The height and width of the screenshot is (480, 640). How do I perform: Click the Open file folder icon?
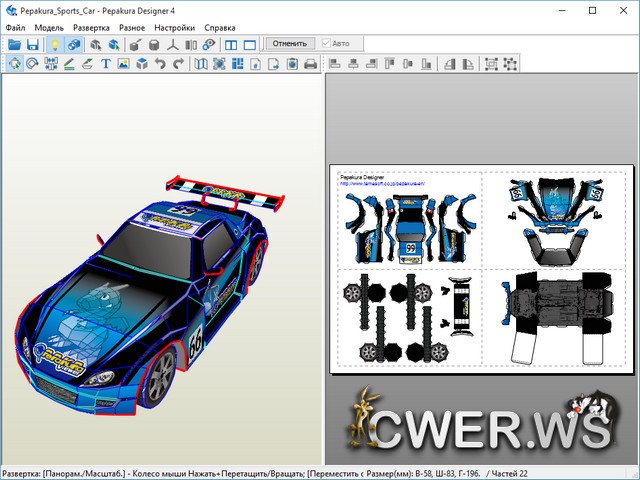click(x=14, y=45)
